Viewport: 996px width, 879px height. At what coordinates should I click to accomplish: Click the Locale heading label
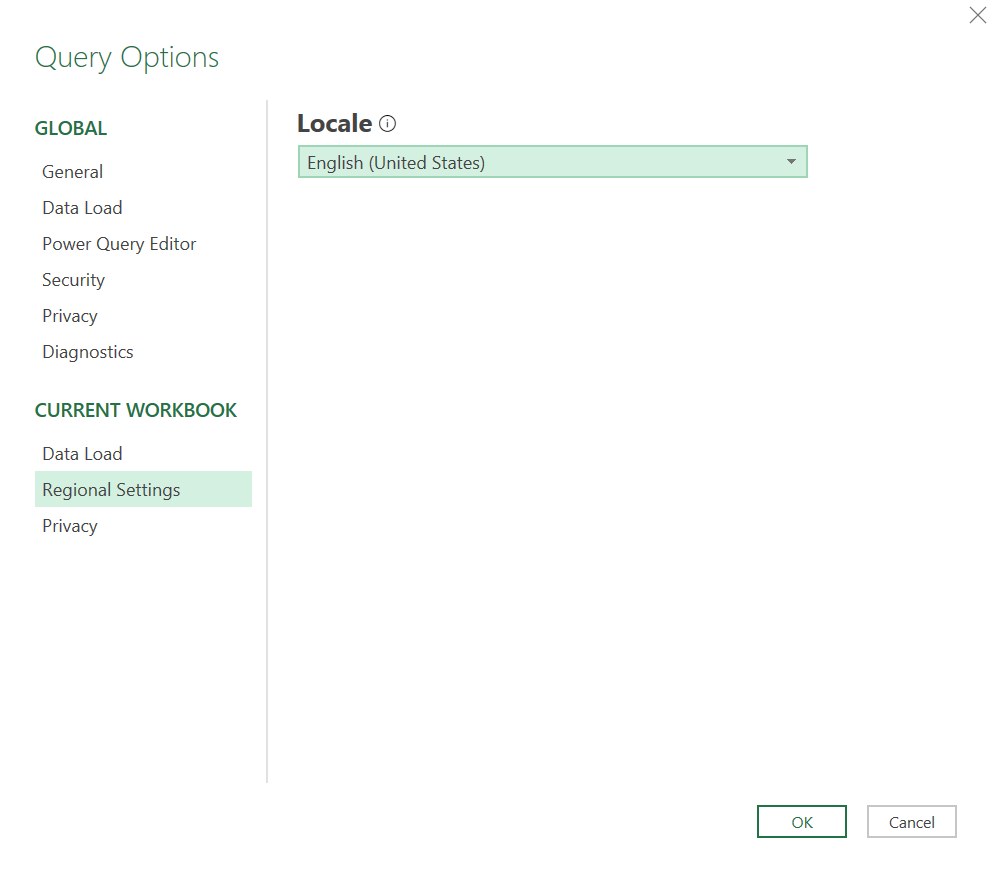tap(334, 124)
